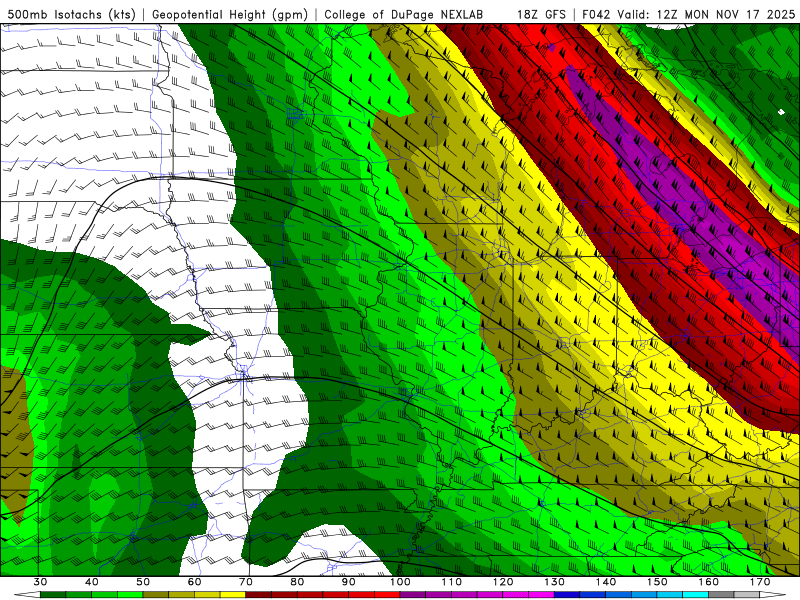Screen dimensions: 800x600
Task: Click the "80" colorbar scale label
Action: click(x=297, y=582)
